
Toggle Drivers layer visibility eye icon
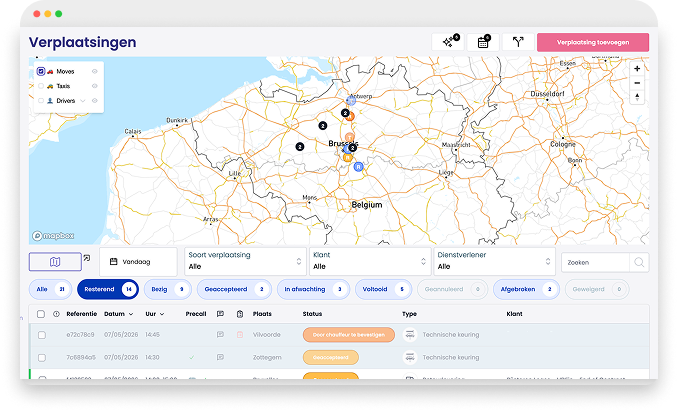click(x=95, y=101)
